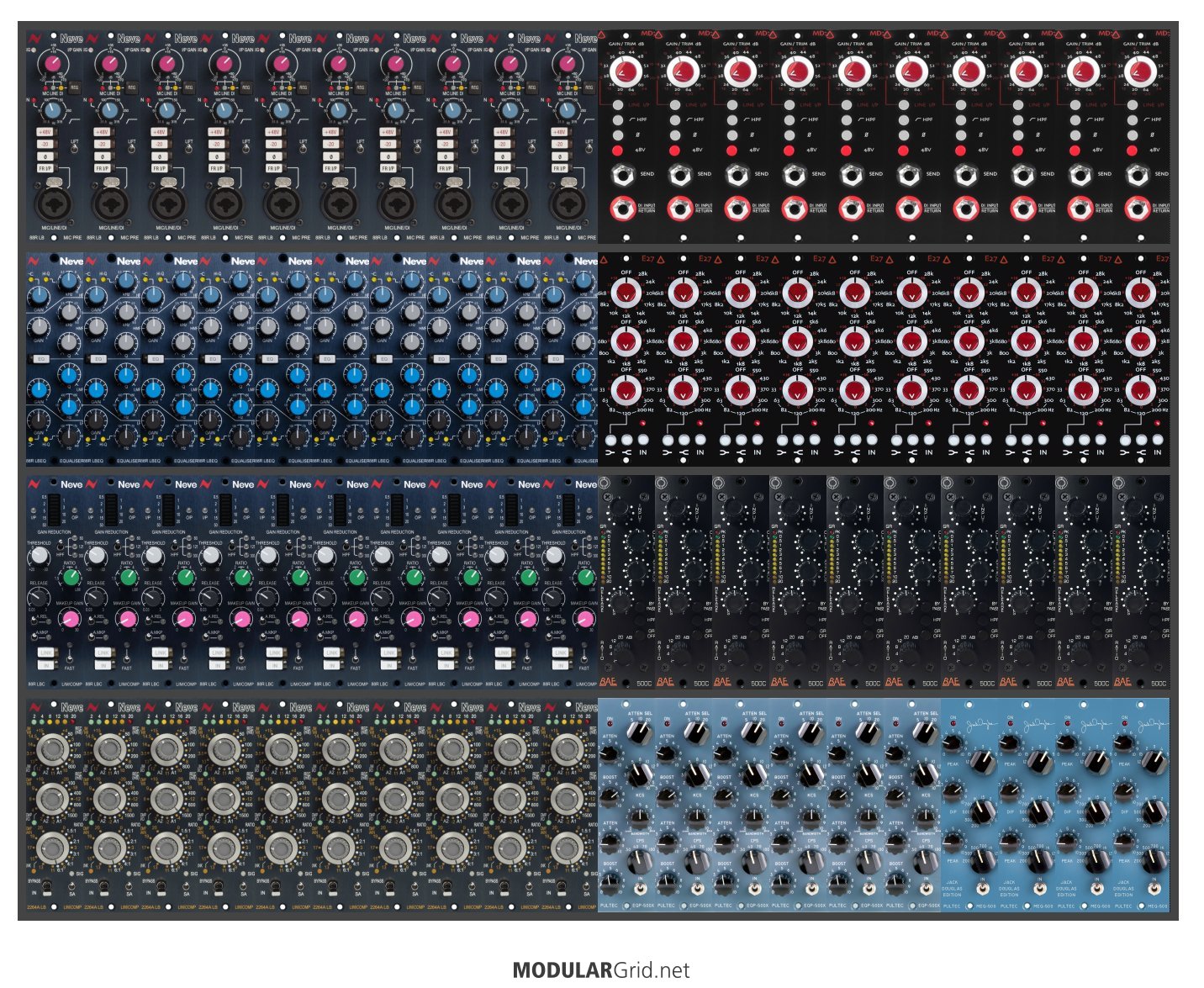Click the top red knob on the first E27 EQ
Screen dimensions: 1204x988
coord(625,293)
